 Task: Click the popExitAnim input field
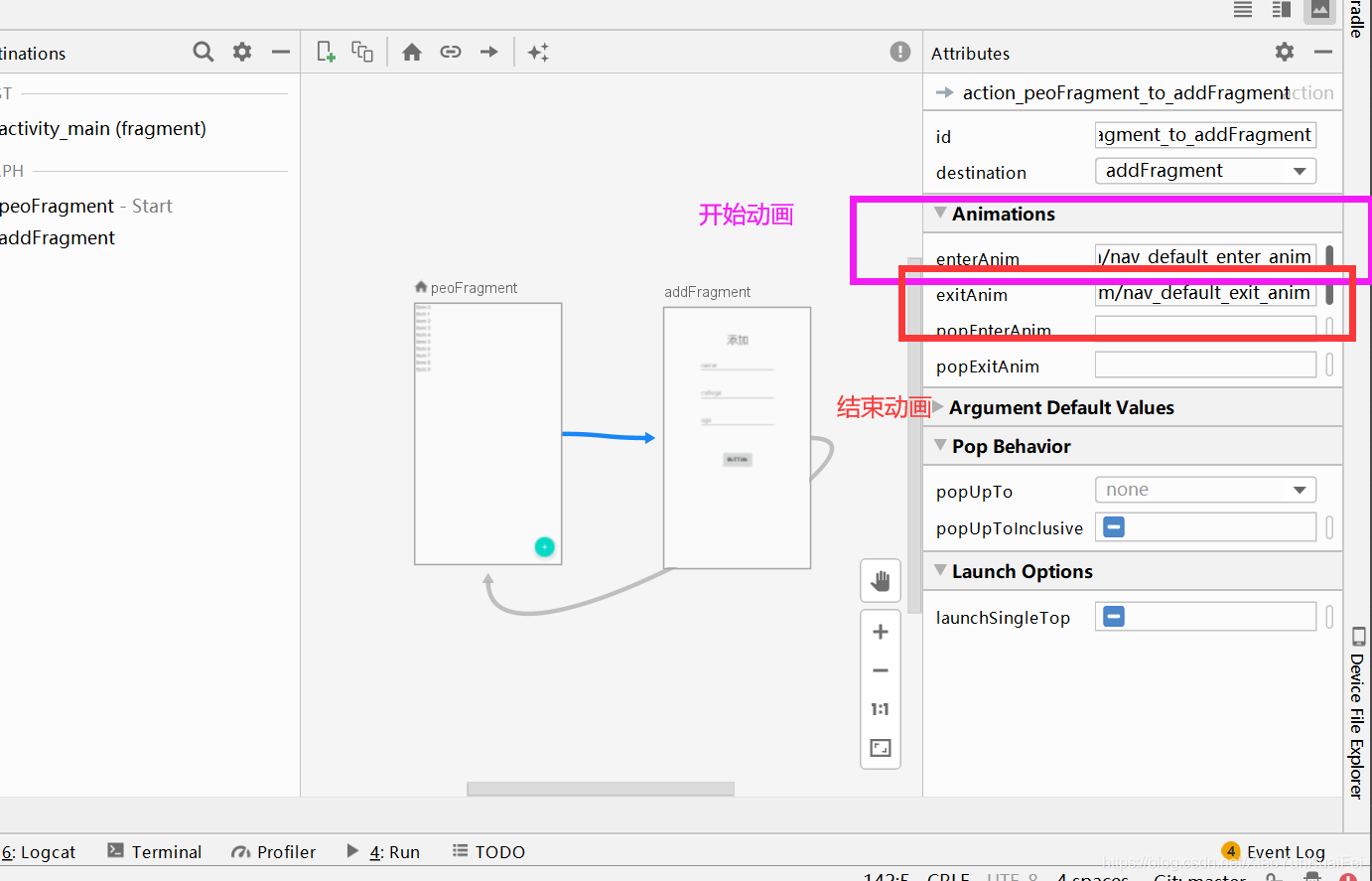point(1206,365)
